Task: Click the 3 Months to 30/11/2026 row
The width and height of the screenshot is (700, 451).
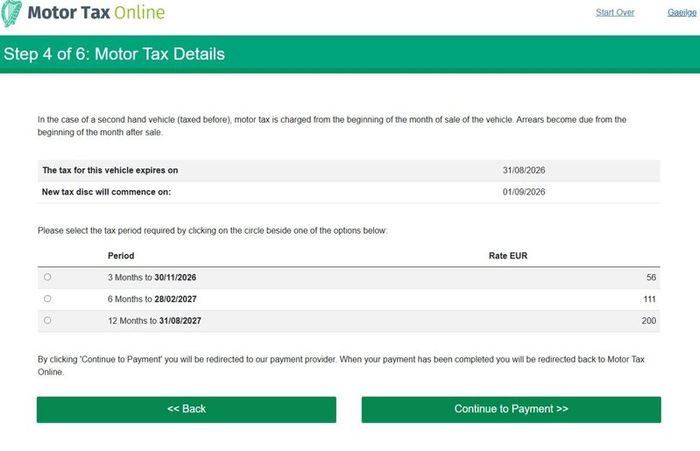Action: click(x=349, y=278)
